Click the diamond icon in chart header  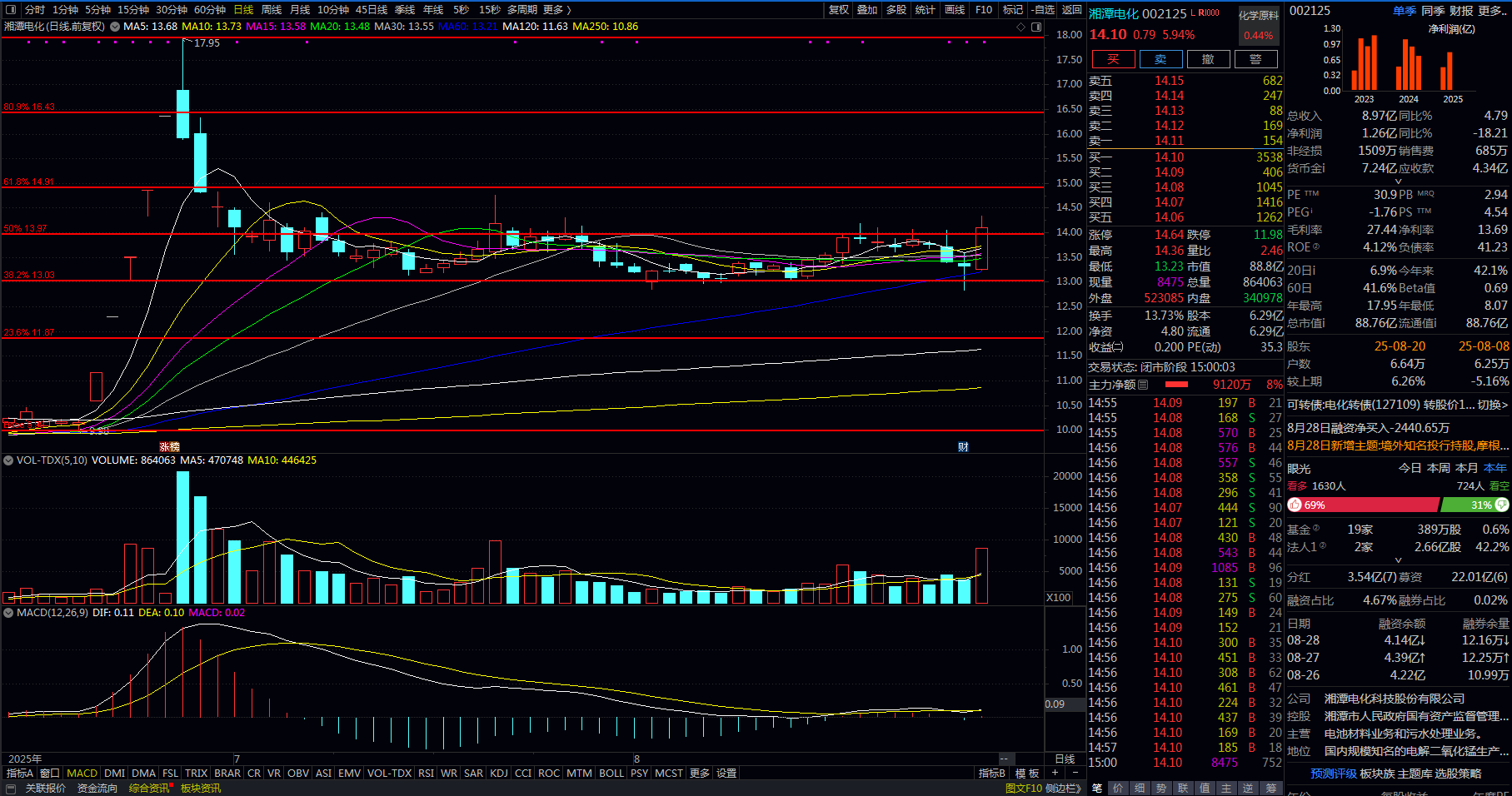pos(1021,27)
